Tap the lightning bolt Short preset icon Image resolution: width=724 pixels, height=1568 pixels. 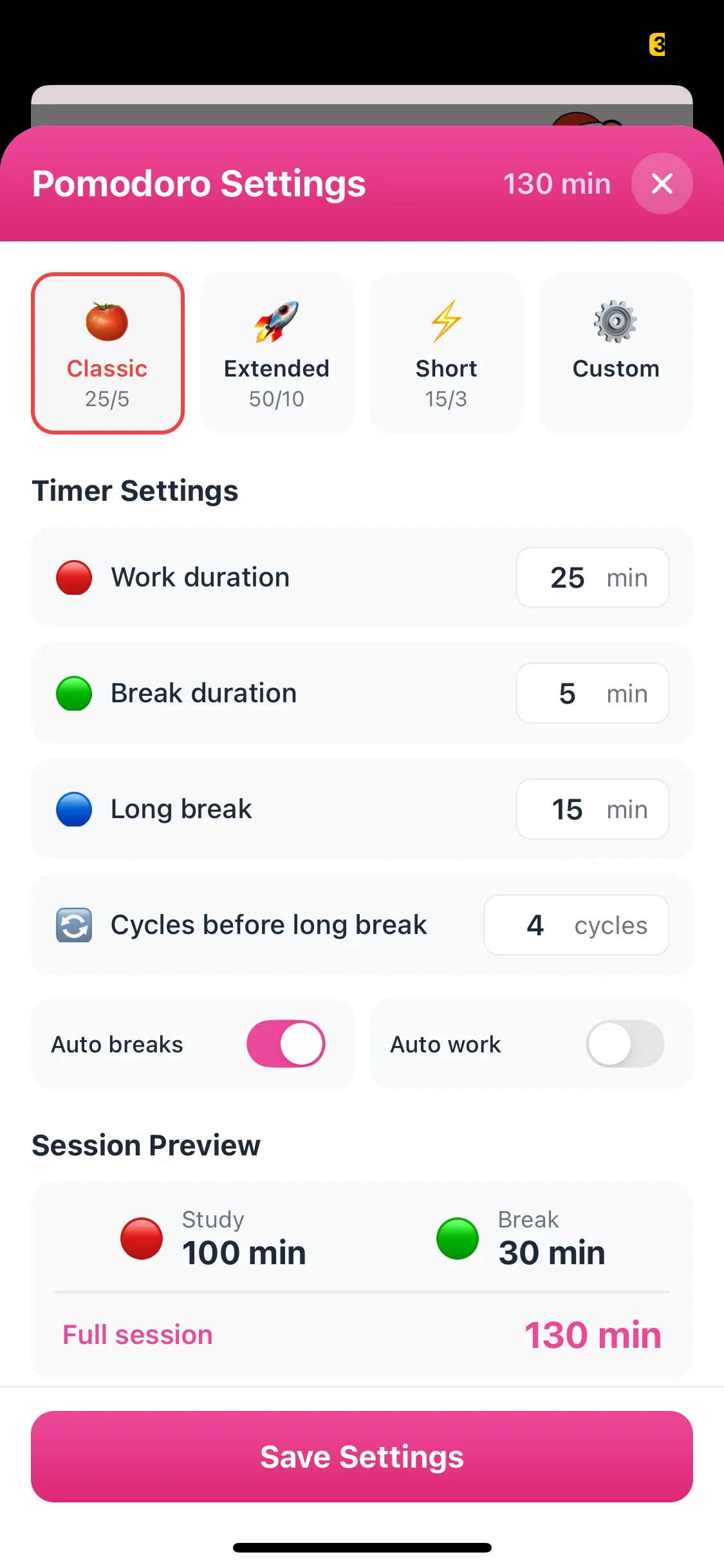pyautogui.click(x=446, y=321)
